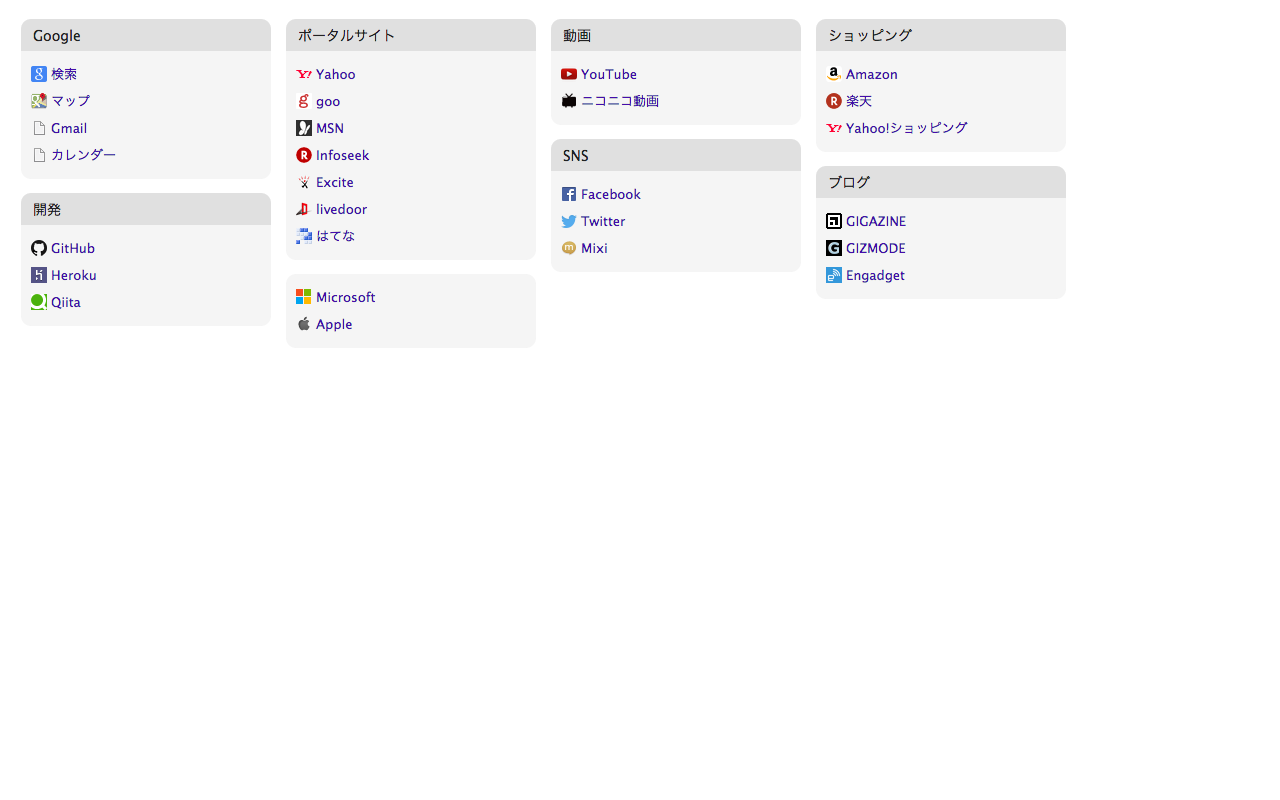Click the Google search favicon beside 検索

point(39,74)
